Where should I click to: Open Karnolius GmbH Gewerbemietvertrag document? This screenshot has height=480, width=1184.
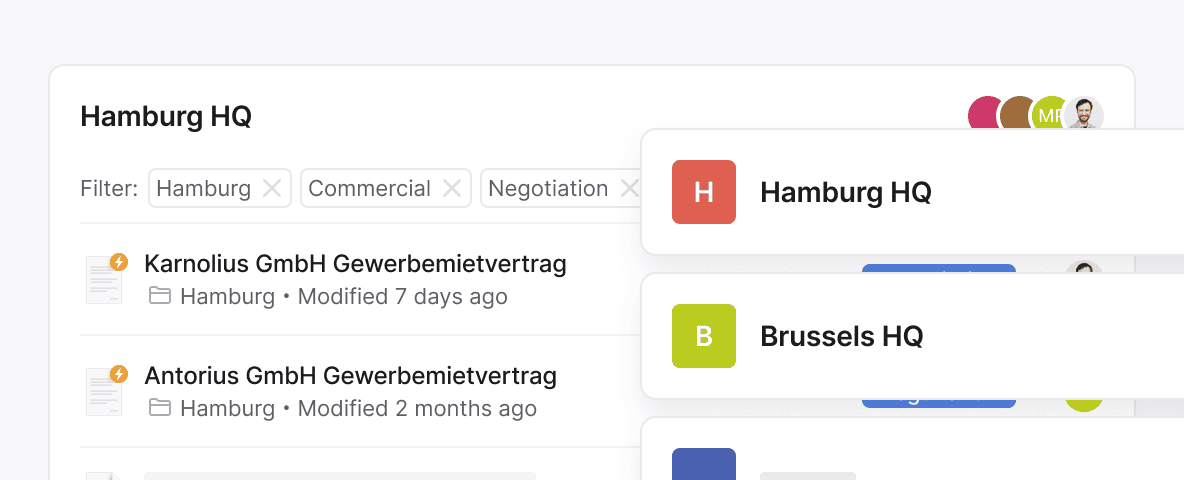pyautogui.click(x=355, y=264)
